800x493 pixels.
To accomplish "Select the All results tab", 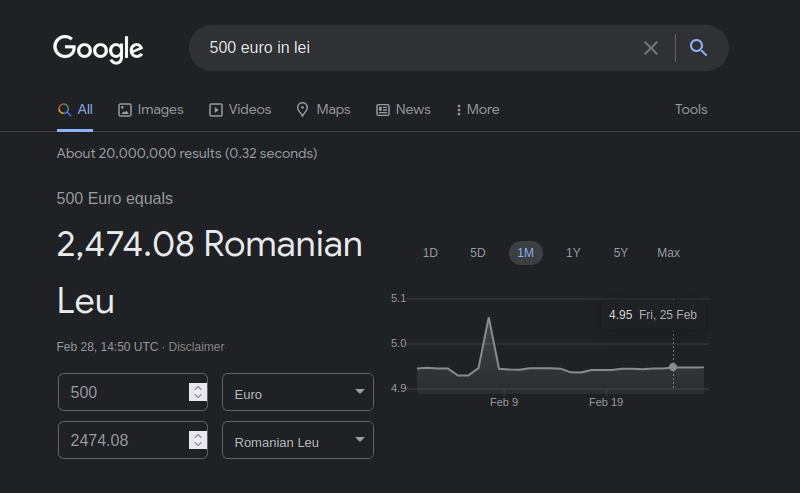I will point(75,110).
